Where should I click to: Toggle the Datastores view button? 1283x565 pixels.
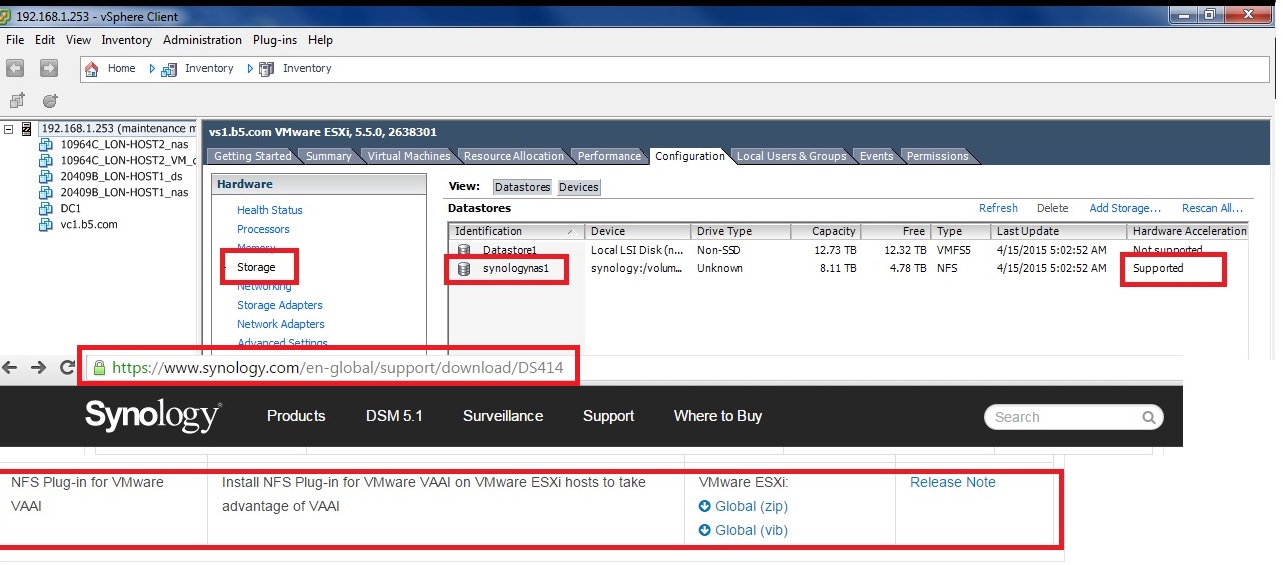tap(523, 187)
